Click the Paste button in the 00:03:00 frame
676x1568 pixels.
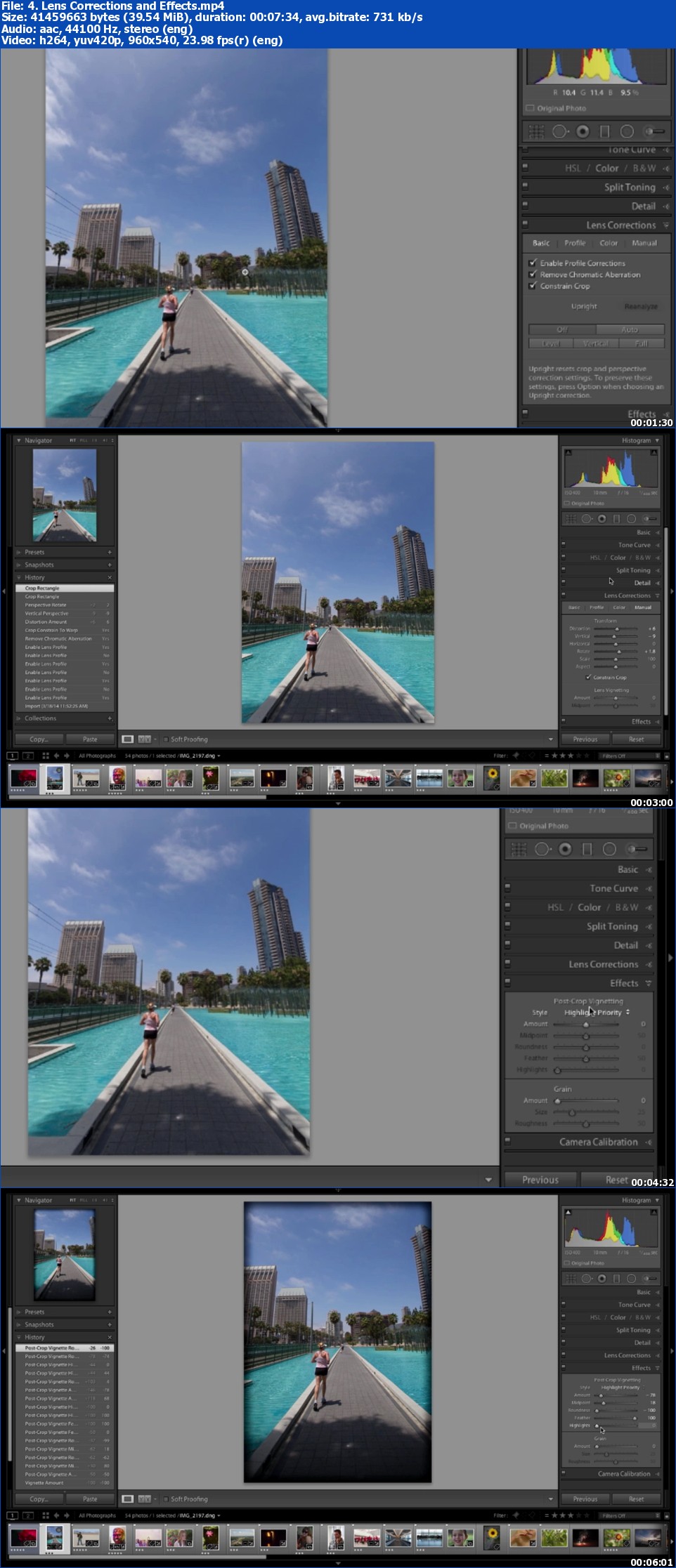tap(90, 739)
